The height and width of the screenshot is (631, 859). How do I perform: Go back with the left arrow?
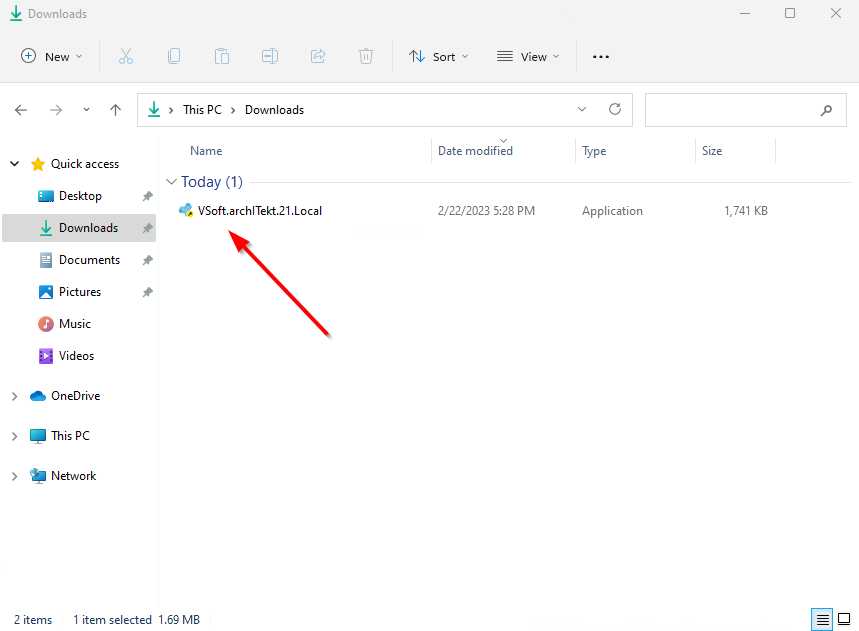pyautogui.click(x=21, y=110)
